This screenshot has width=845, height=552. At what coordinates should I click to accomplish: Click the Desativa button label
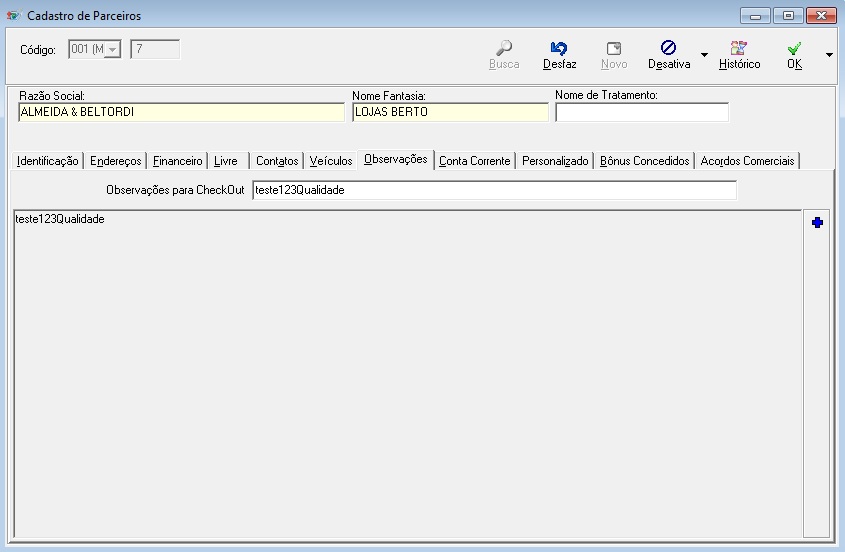click(669, 64)
